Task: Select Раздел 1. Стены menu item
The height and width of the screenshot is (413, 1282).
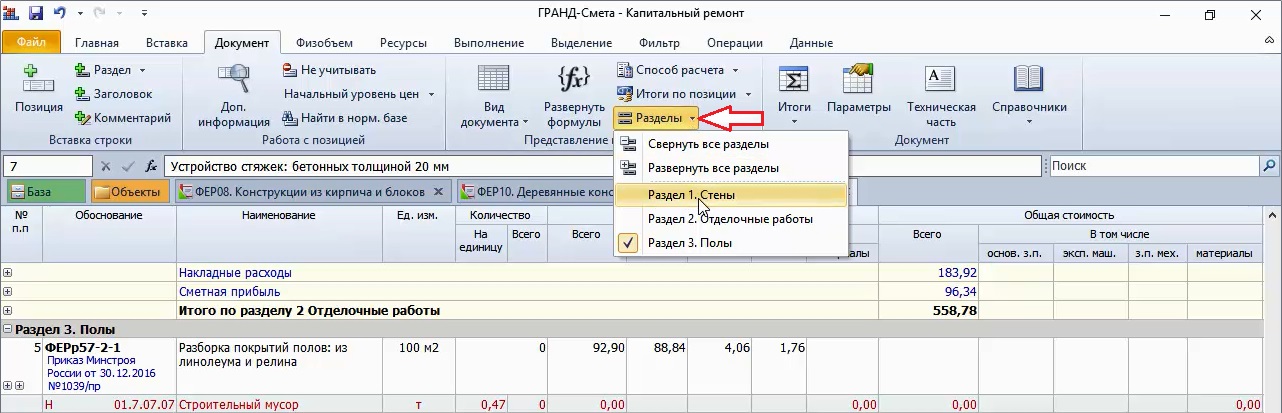Action: pyautogui.click(x=731, y=195)
